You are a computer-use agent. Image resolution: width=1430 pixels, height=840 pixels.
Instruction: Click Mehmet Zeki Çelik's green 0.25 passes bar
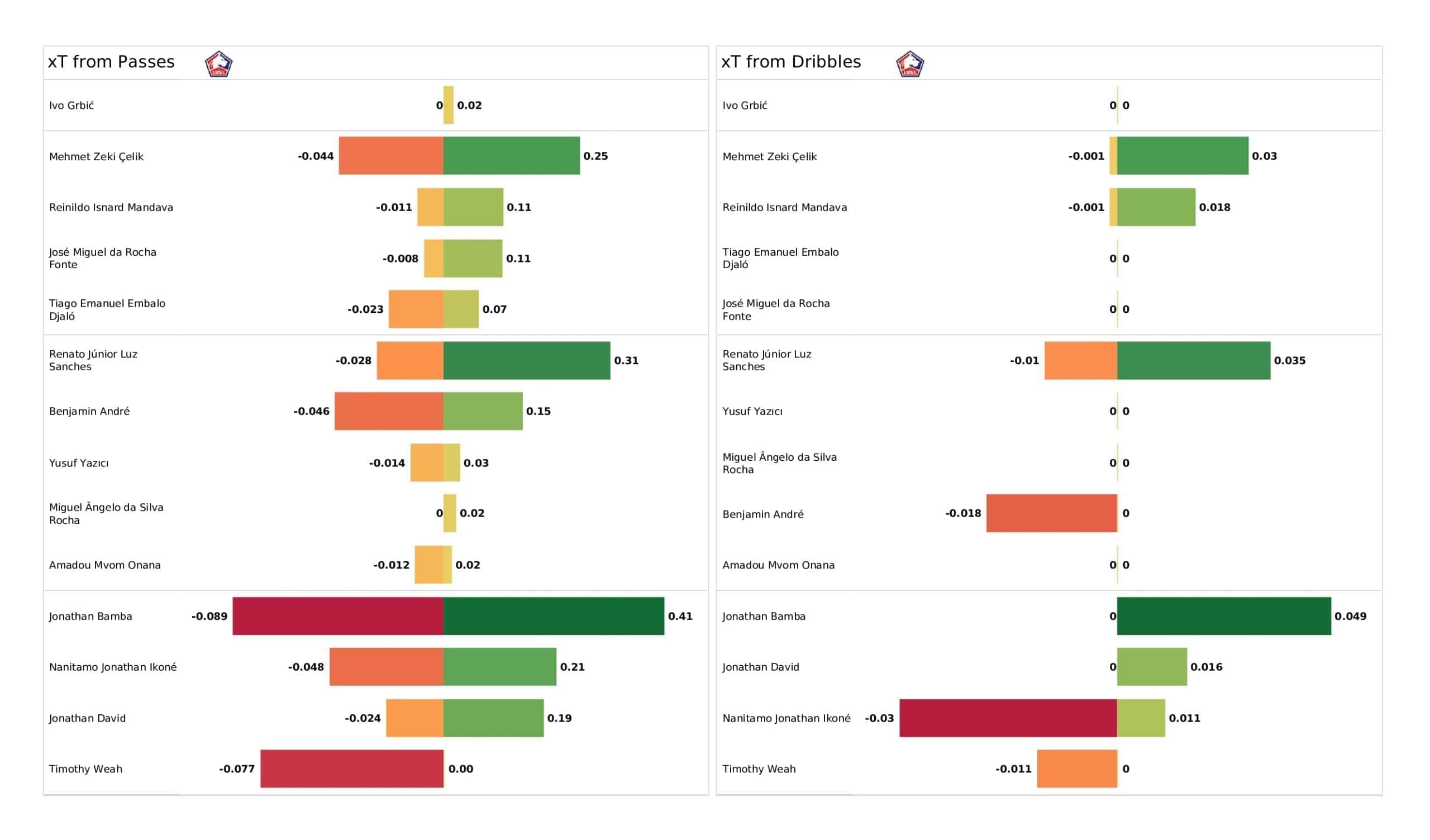tap(511, 155)
